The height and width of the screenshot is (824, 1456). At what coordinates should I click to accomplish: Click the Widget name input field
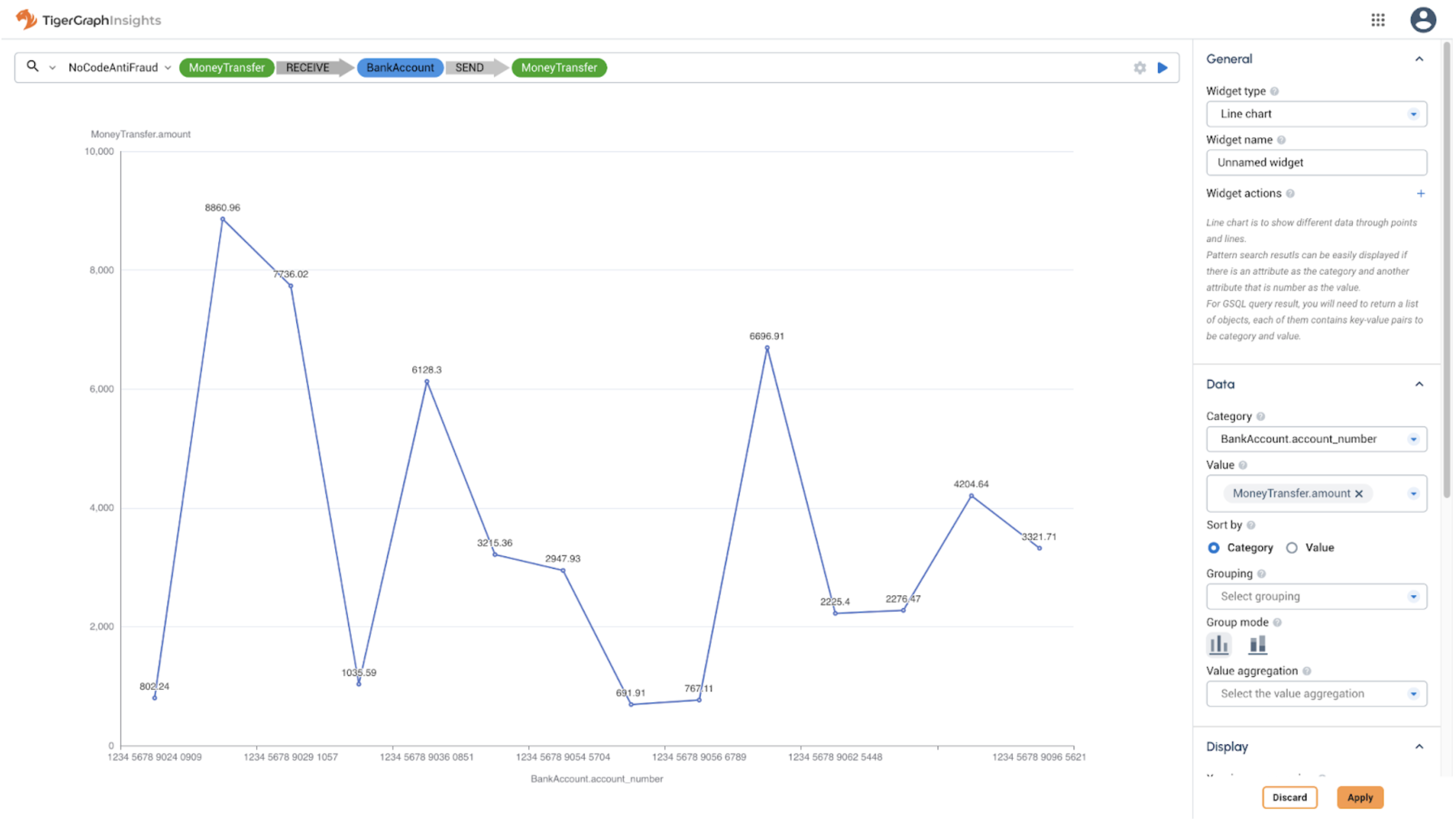[x=1316, y=161]
